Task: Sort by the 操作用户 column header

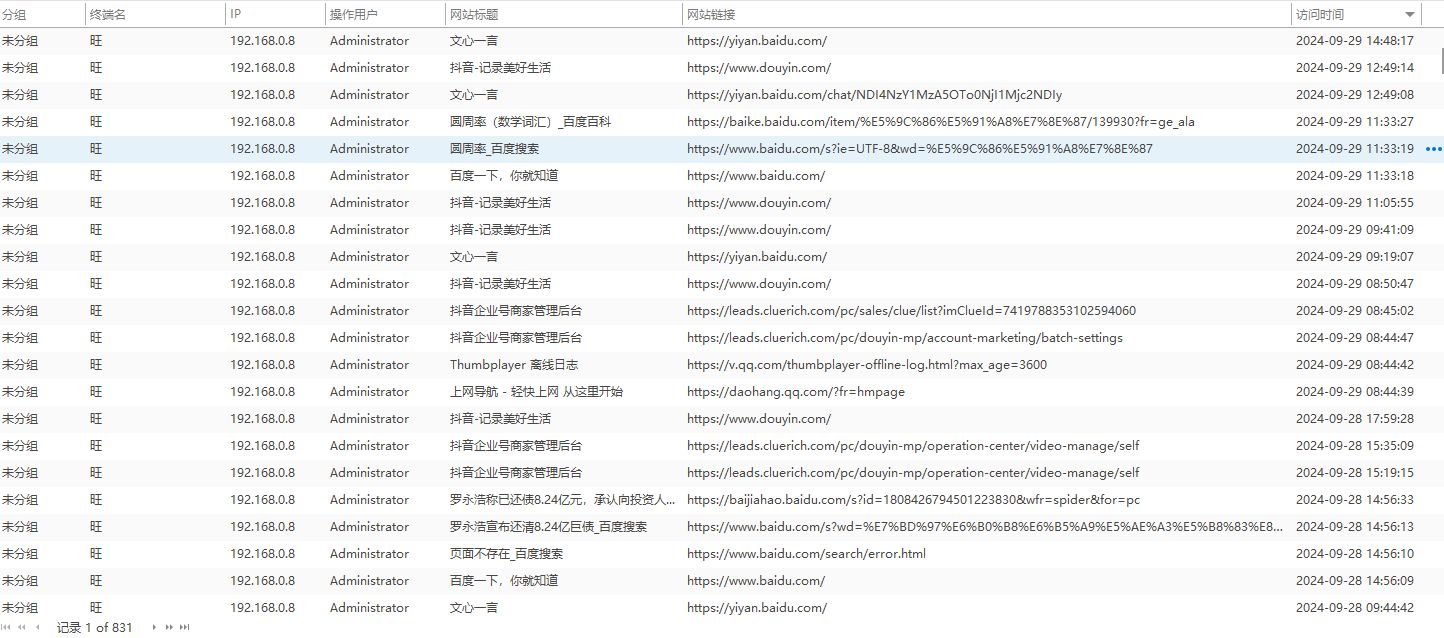Action: tap(354, 14)
